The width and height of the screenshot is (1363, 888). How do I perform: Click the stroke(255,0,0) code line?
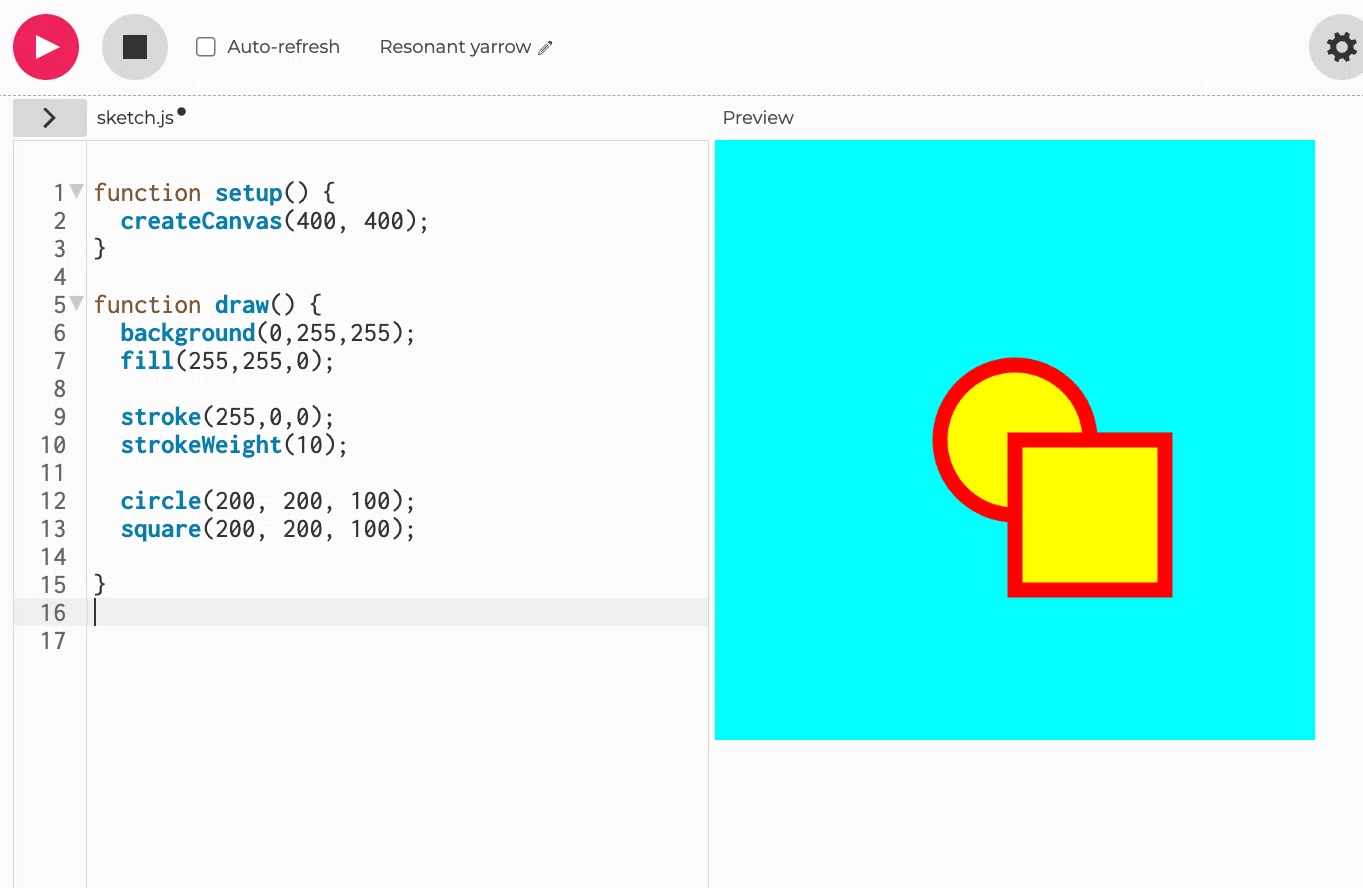pos(227,417)
